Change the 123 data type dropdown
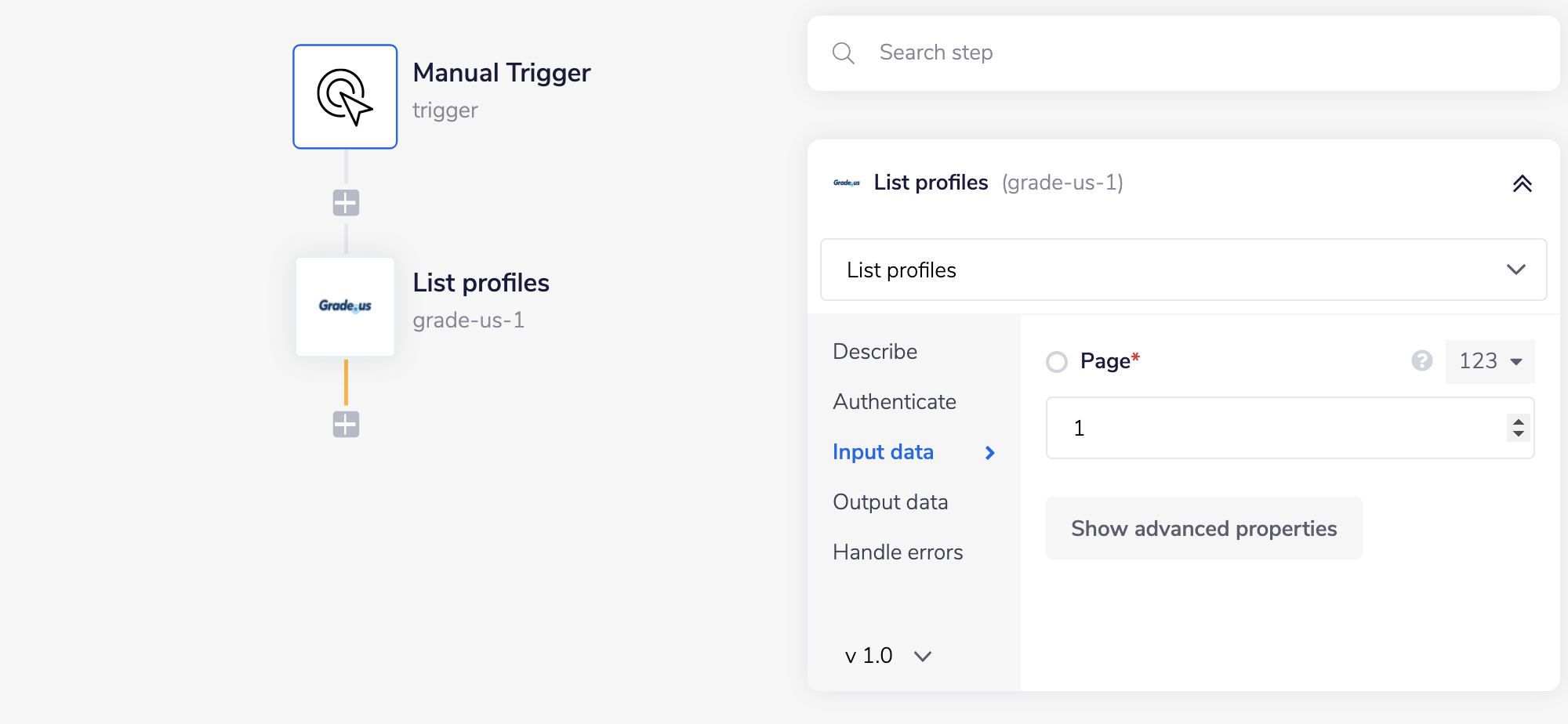Screen dimensions: 1568x724 [x=1490, y=361]
